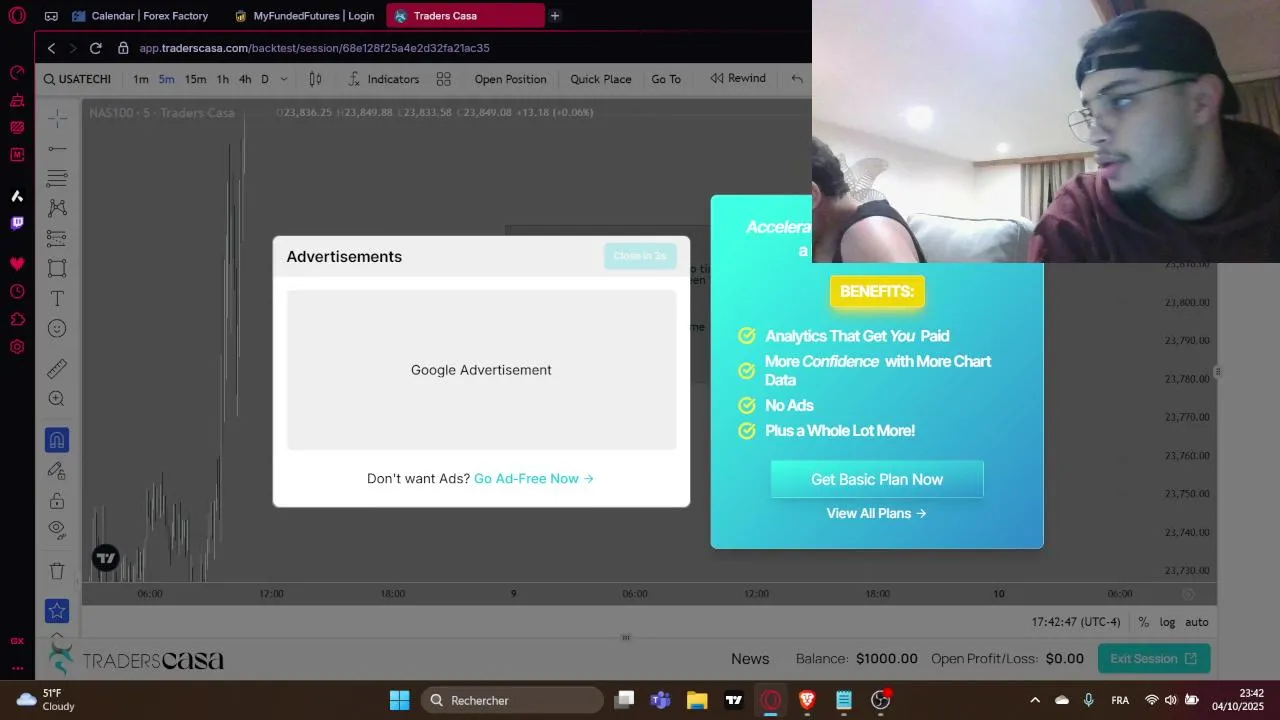Click the undo arrow in chart toolbar
The width and height of the screenshot is (1280, 720).
797,79
